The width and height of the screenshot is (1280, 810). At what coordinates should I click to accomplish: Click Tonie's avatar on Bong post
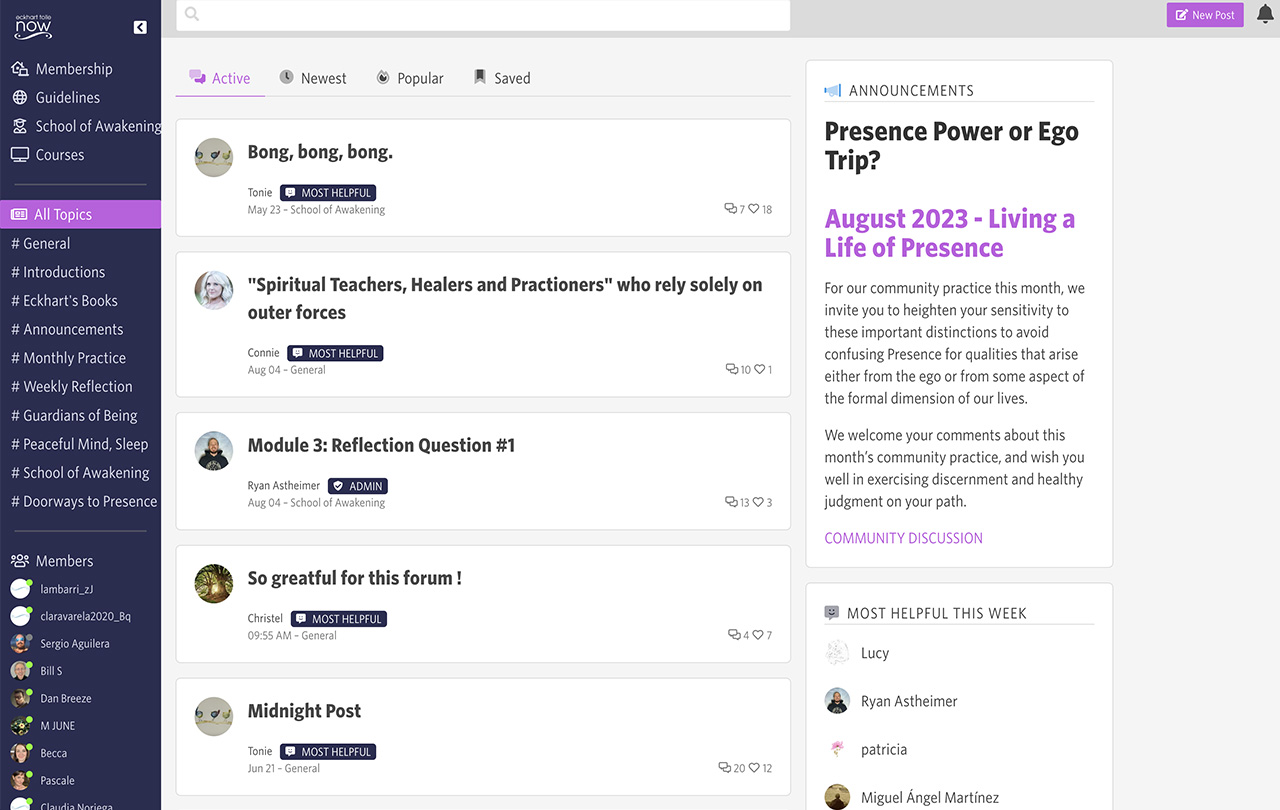[213, 158]
